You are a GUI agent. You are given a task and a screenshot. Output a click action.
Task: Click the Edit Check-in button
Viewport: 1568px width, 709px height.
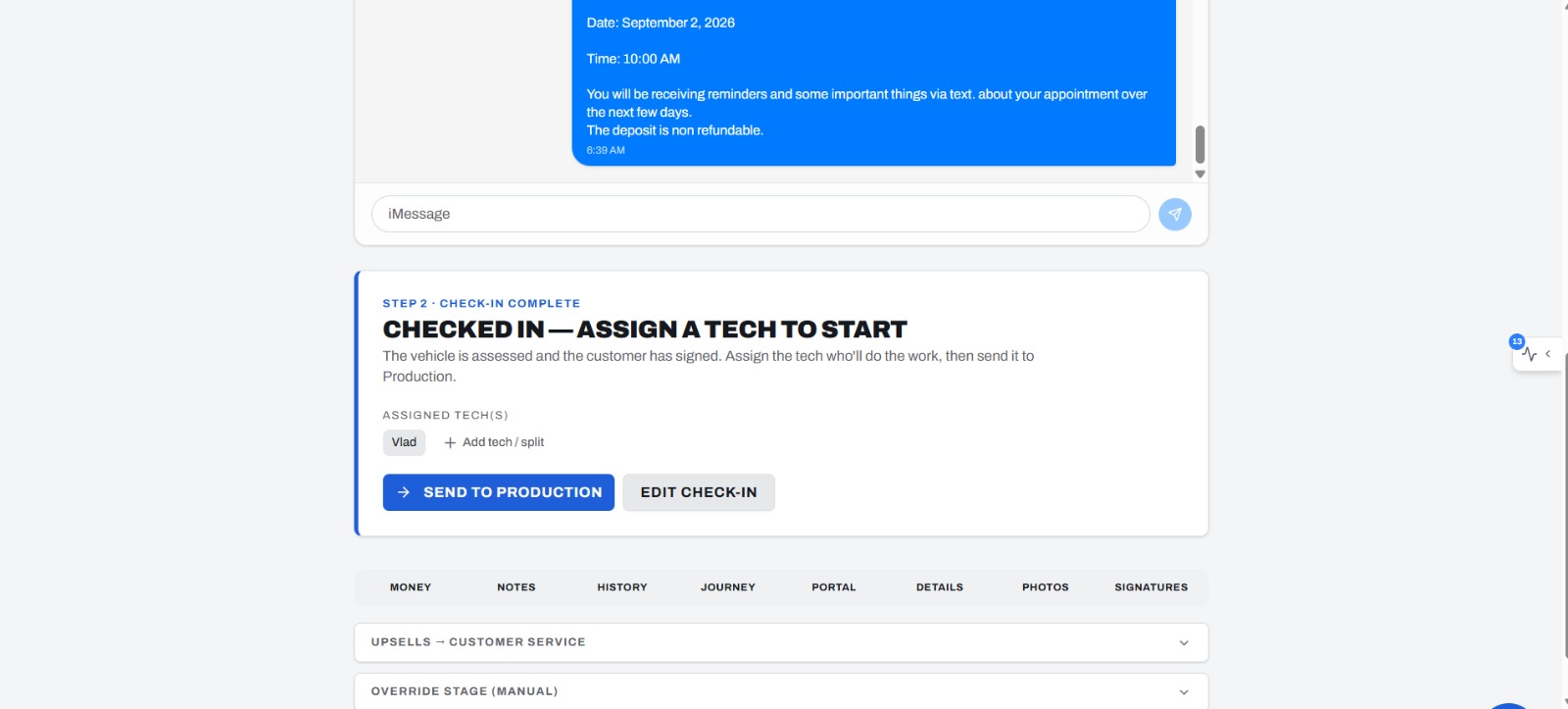tap(699, 492)
